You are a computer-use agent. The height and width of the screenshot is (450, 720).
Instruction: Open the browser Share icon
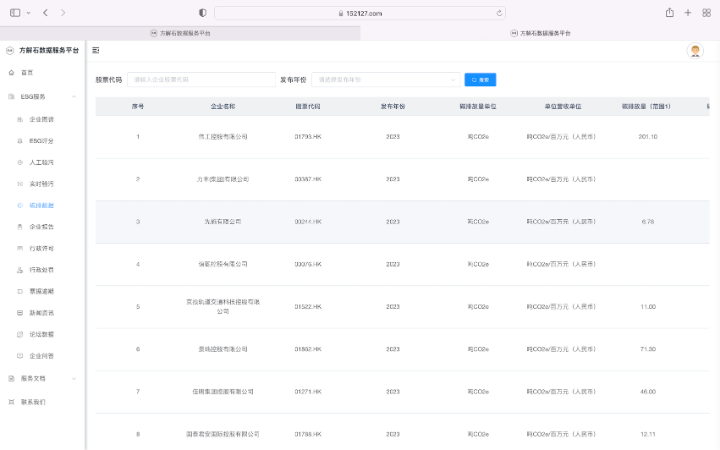(670, 13)
